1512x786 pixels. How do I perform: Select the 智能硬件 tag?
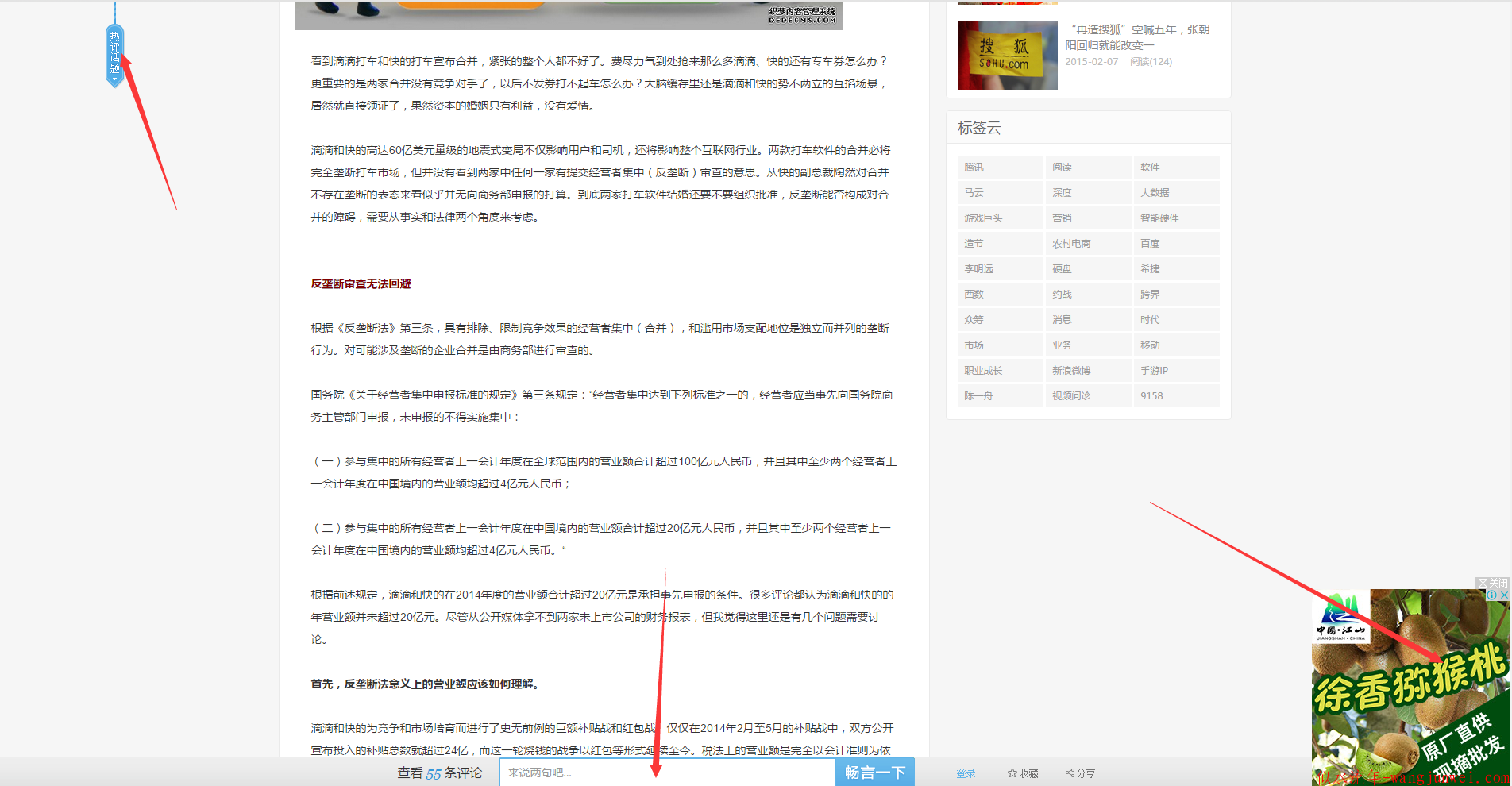1177,218
